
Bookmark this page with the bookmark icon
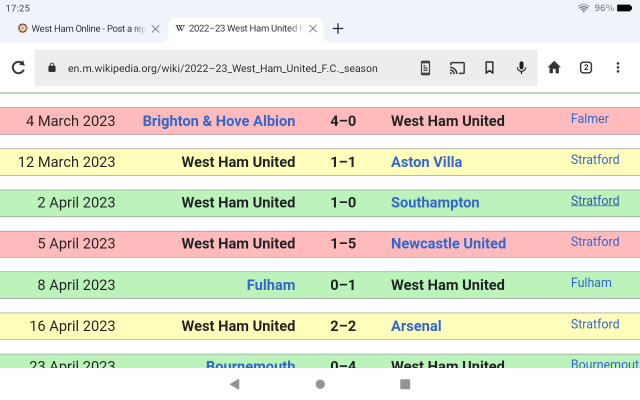(x=489, y=68)
